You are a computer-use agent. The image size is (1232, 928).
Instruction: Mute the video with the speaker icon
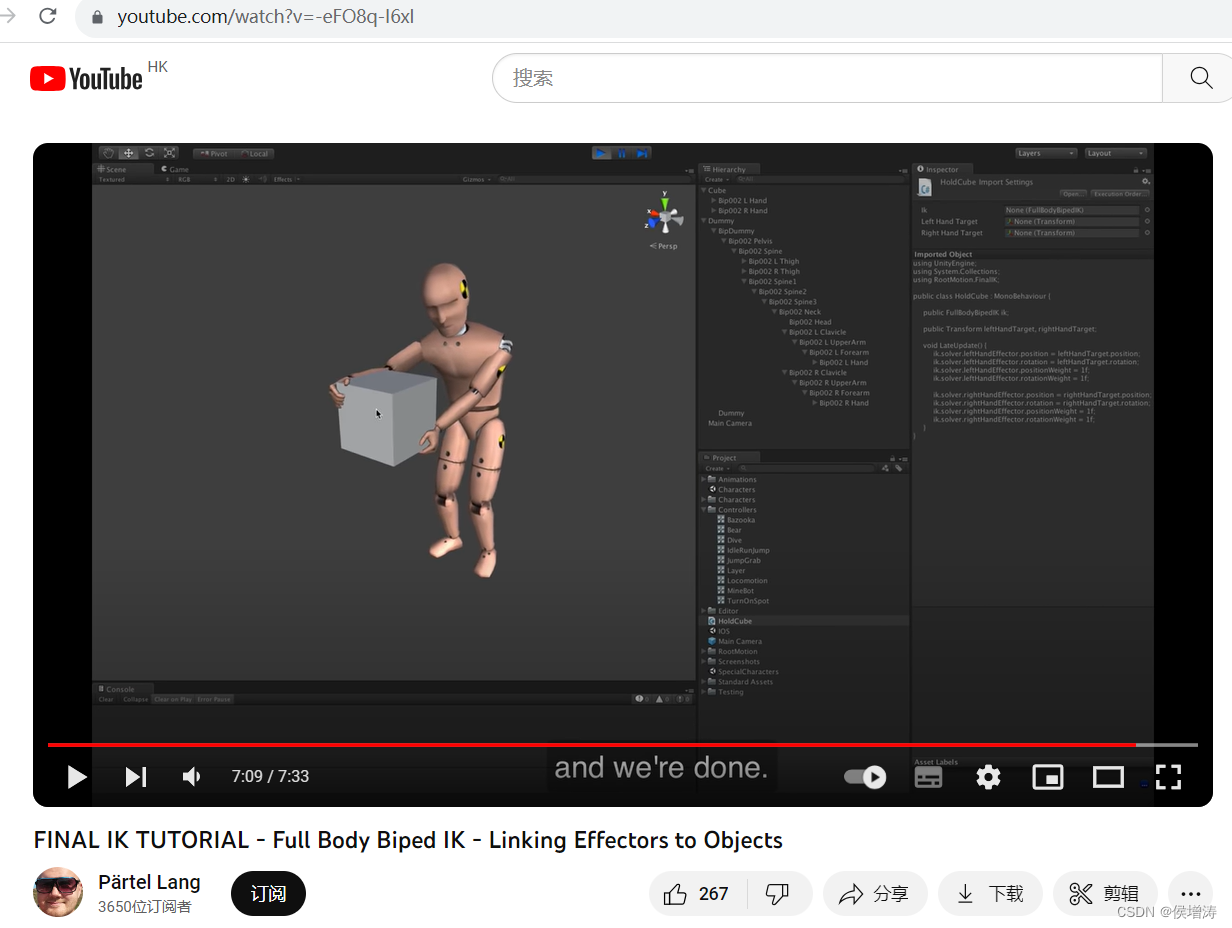pos(191,776)
